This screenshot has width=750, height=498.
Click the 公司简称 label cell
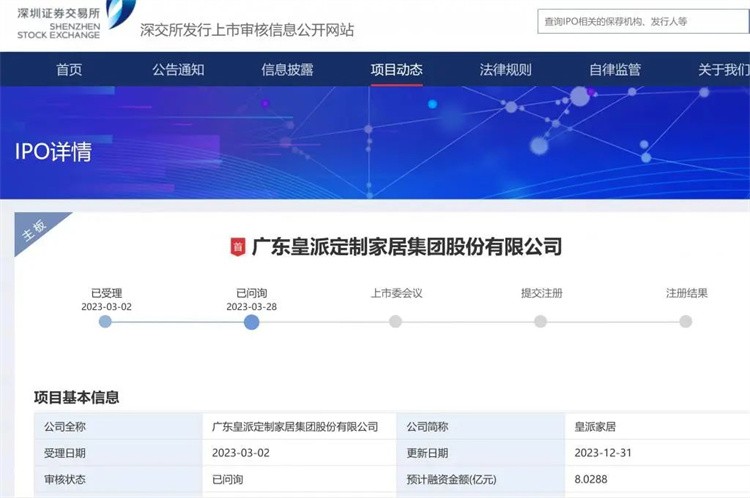pos(481,426)
